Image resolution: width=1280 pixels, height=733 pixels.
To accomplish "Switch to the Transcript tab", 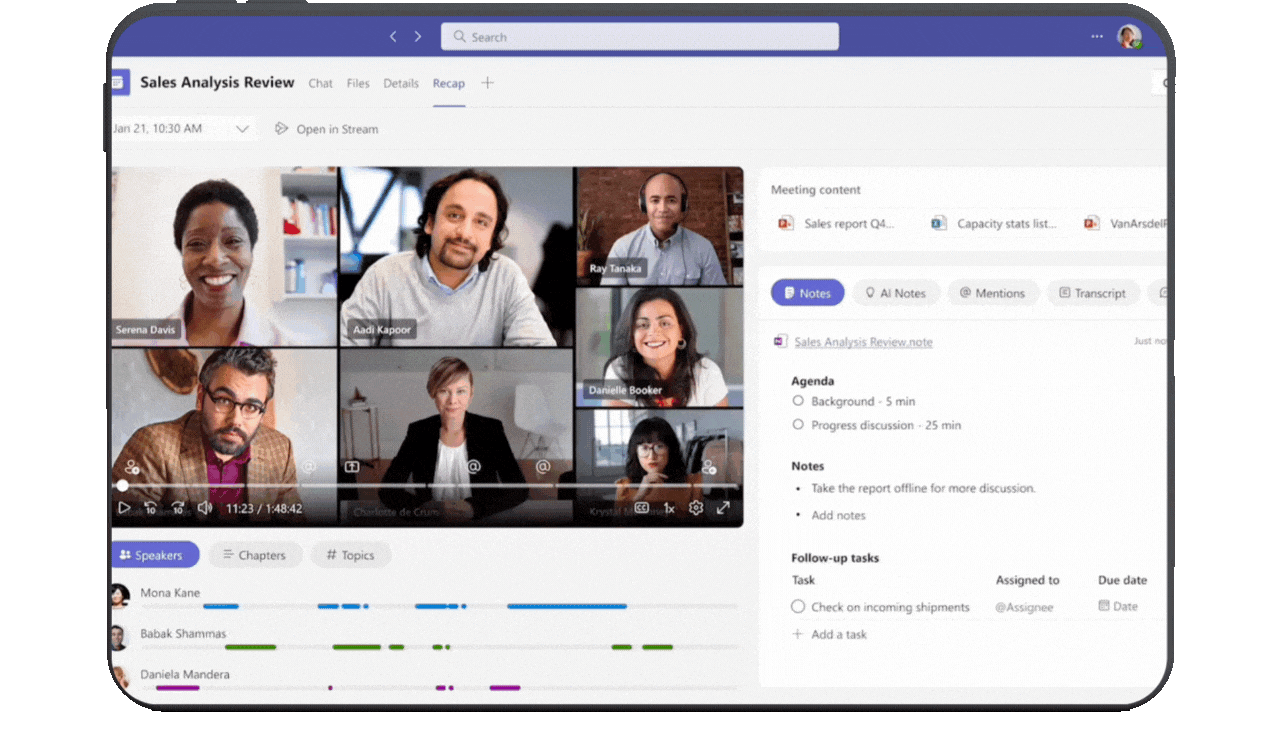I will tap(1093, 292).
